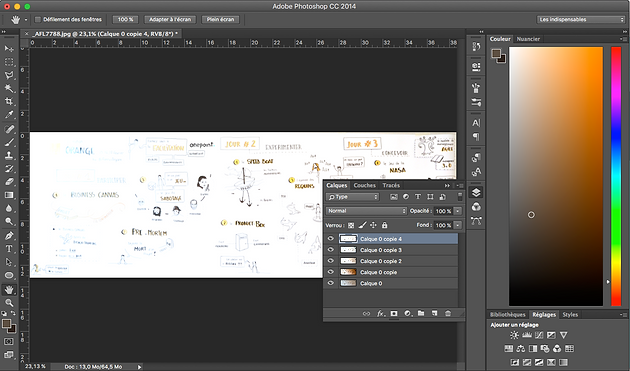Open the status bar info arrow menu
The width and height of the screenshot is (630, 371).
(139, 367)
